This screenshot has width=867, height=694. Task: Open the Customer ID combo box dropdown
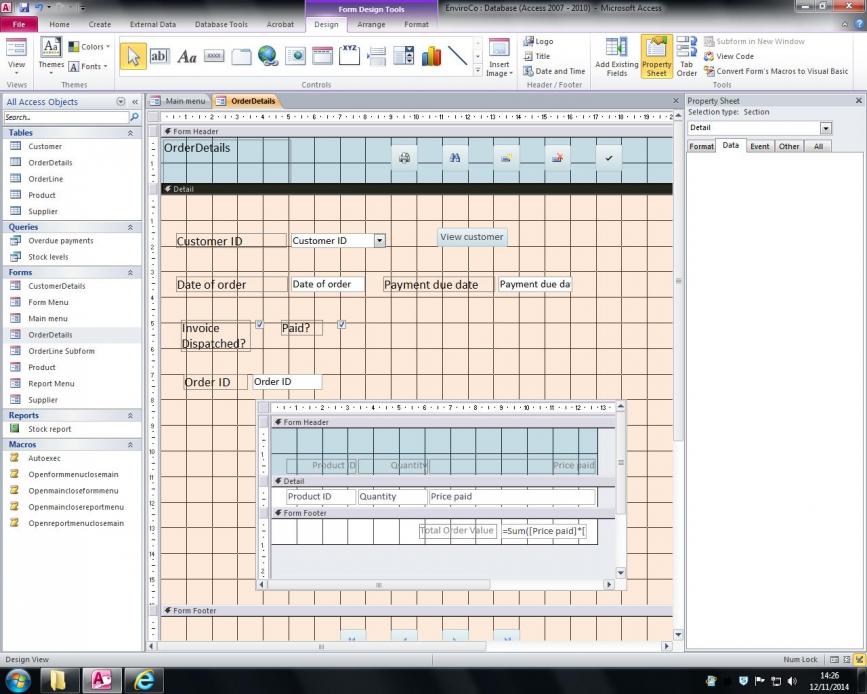[379, 241]
